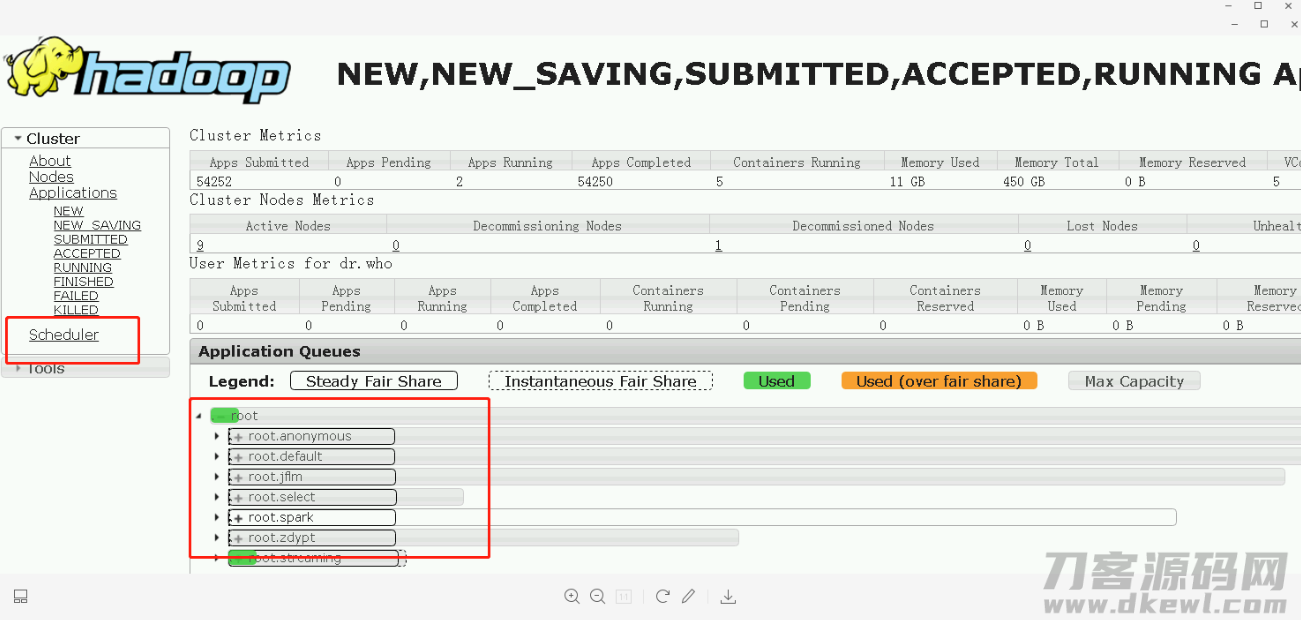Click the pencil edit icon
1301x620 pixels.
pos(688,596)
